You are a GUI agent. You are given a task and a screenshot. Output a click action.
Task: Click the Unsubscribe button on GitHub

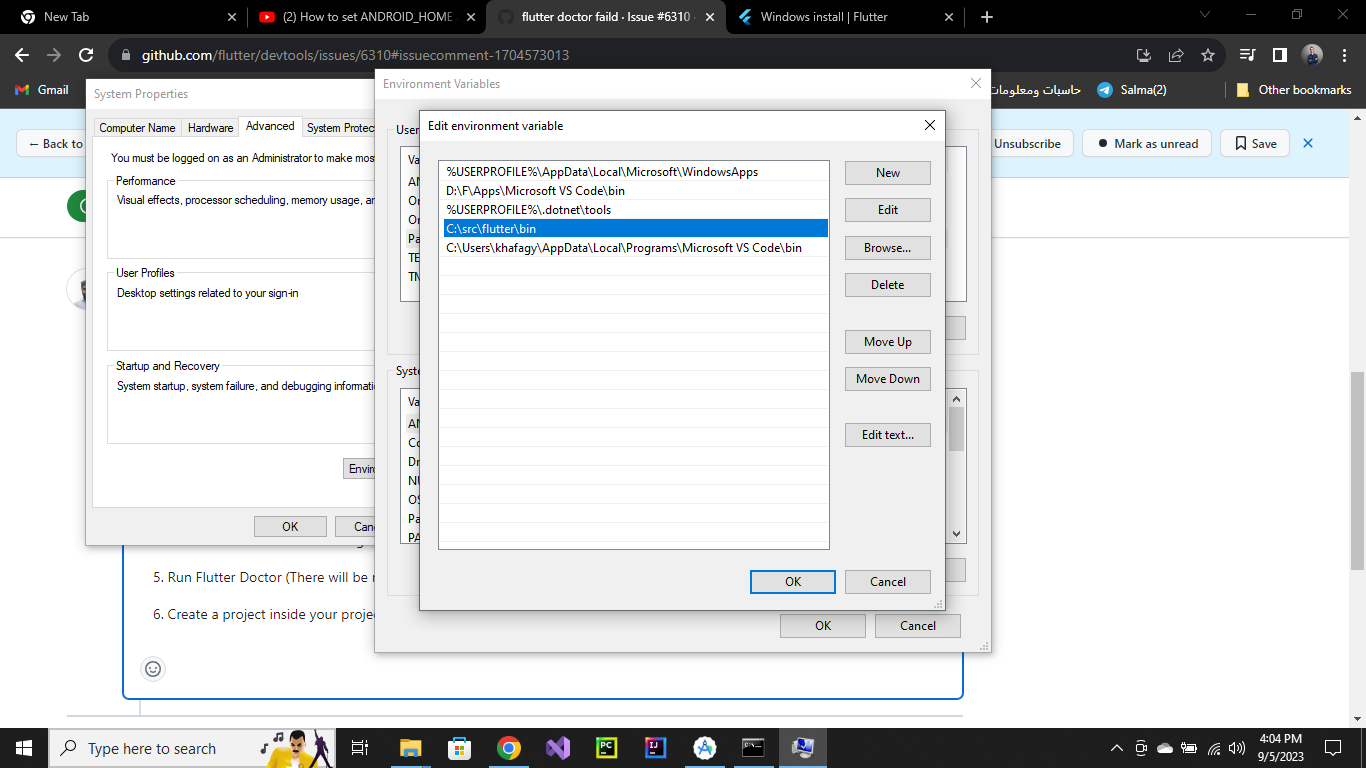pyautogui.click(x=1028, y=143)
